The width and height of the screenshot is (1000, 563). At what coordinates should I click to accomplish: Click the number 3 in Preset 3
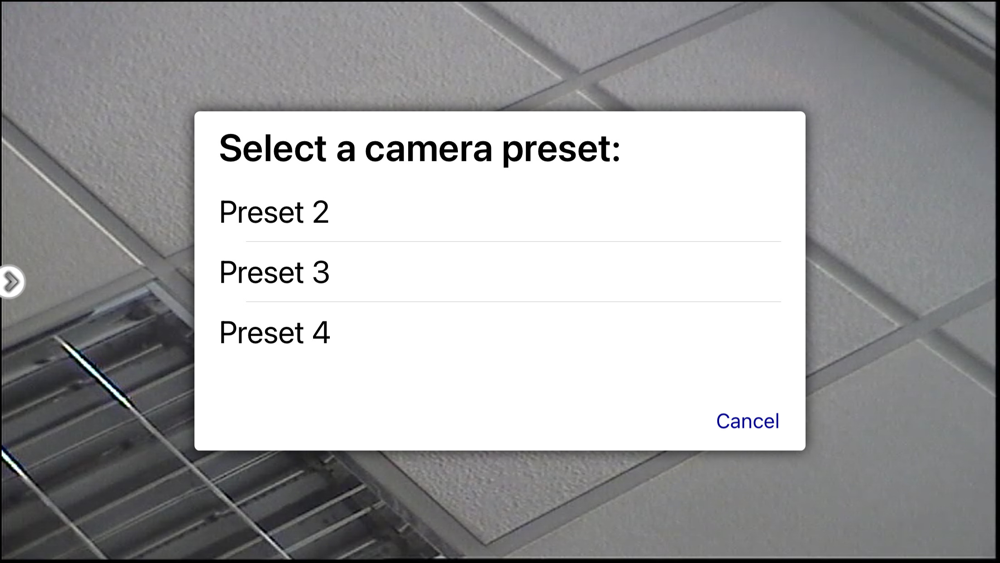pos(320,272)
